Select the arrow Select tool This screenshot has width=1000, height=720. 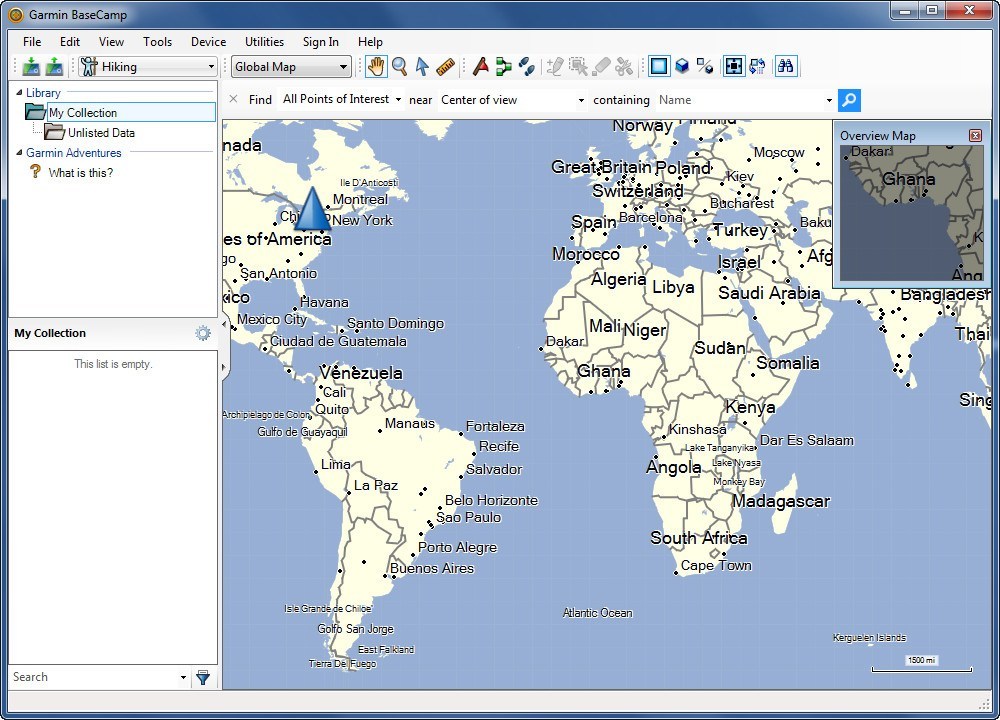coord(422,66)
